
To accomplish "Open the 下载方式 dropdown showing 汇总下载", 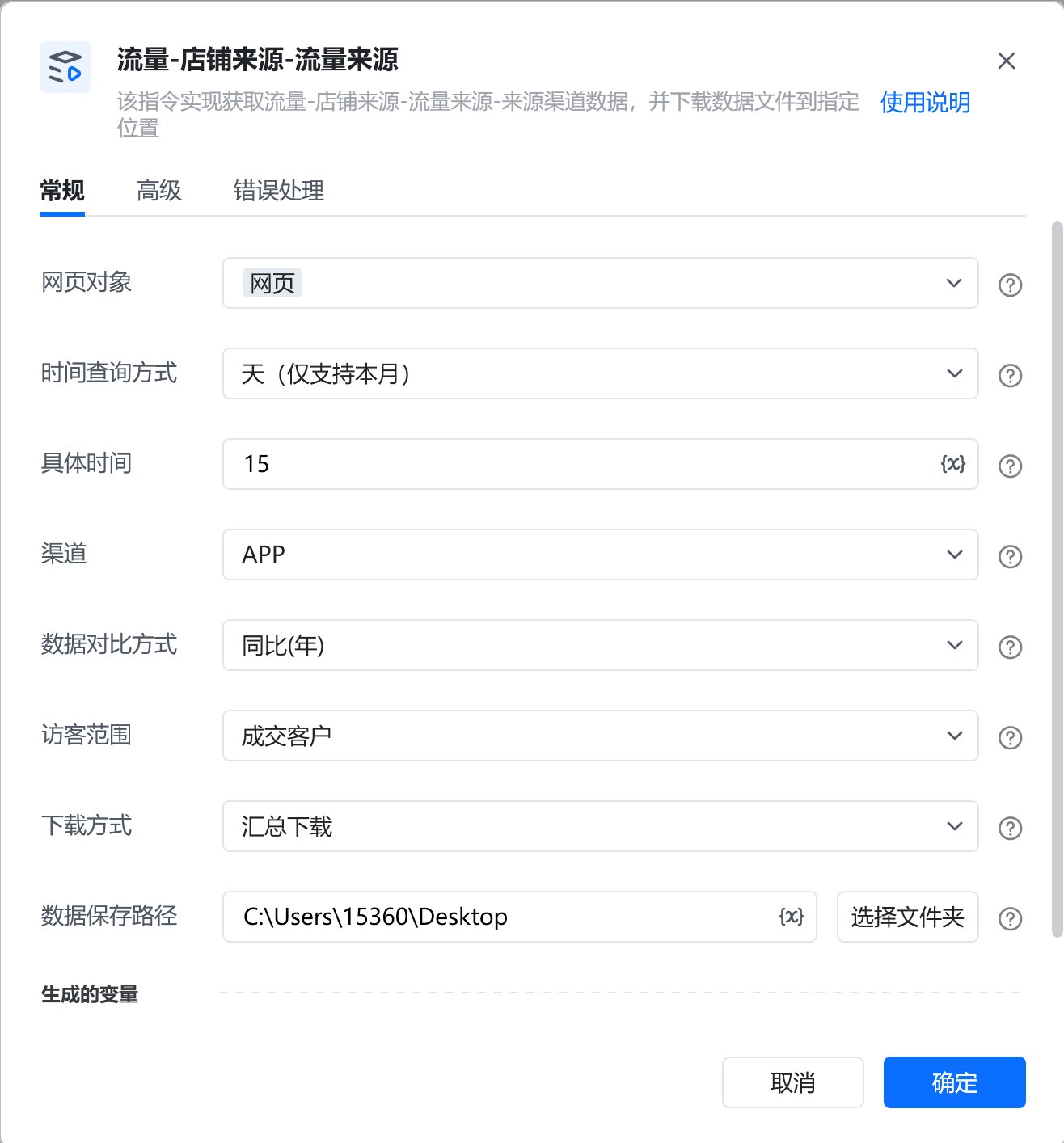I will (600, 826).
